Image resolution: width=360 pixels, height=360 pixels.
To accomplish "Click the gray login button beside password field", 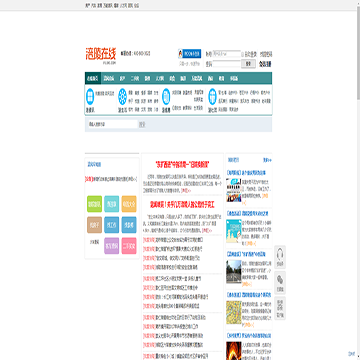I will click(x=248, y=63).
